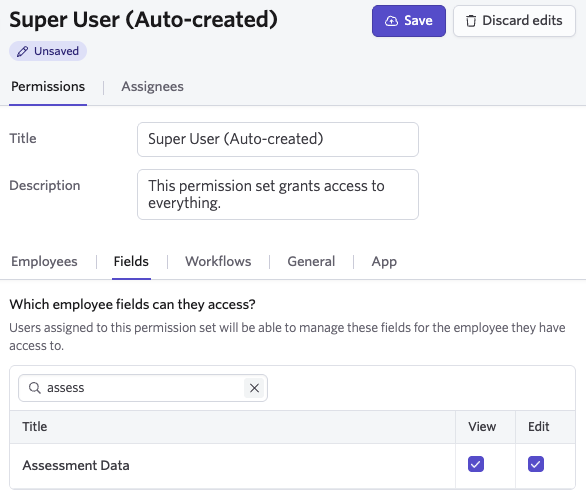Click the 'Assessment Data' row title

click(76, 466)
